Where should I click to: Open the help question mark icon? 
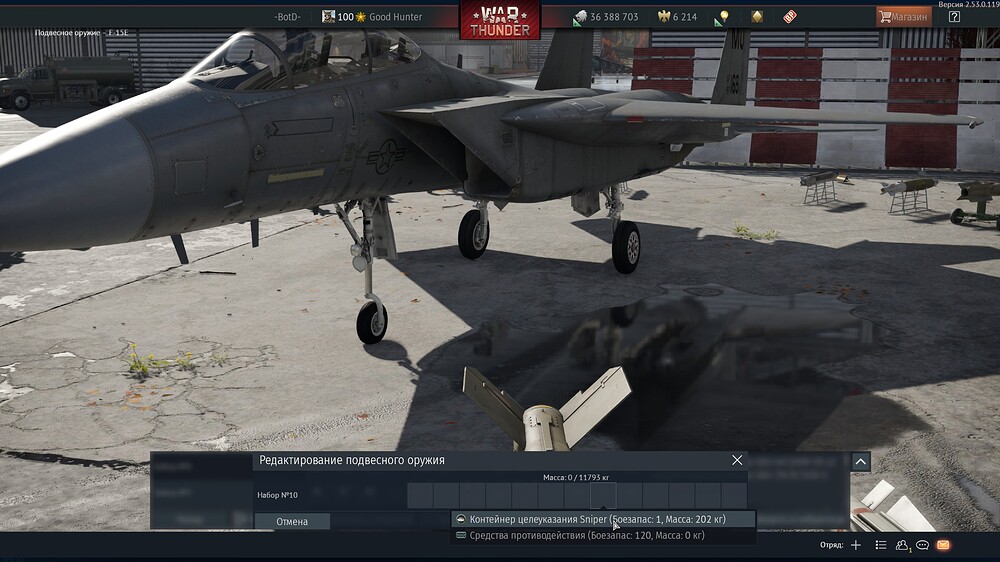[954, 17]
